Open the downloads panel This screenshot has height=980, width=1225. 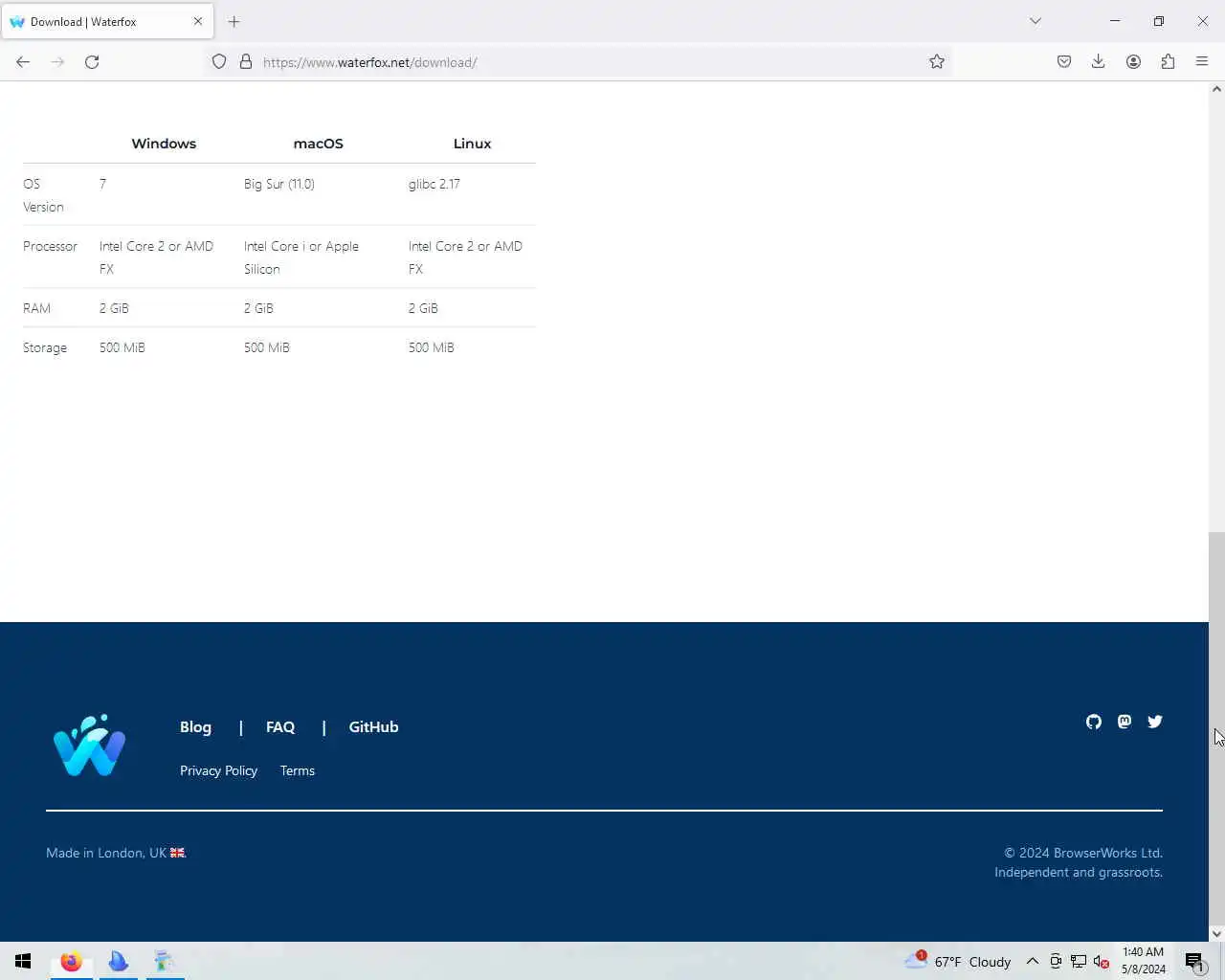coord(1099,62)
